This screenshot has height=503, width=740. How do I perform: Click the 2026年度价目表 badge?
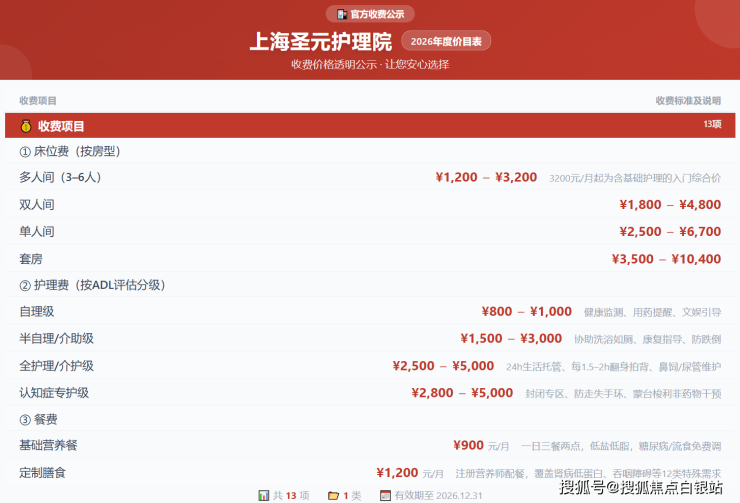click(x=446, y=41)
